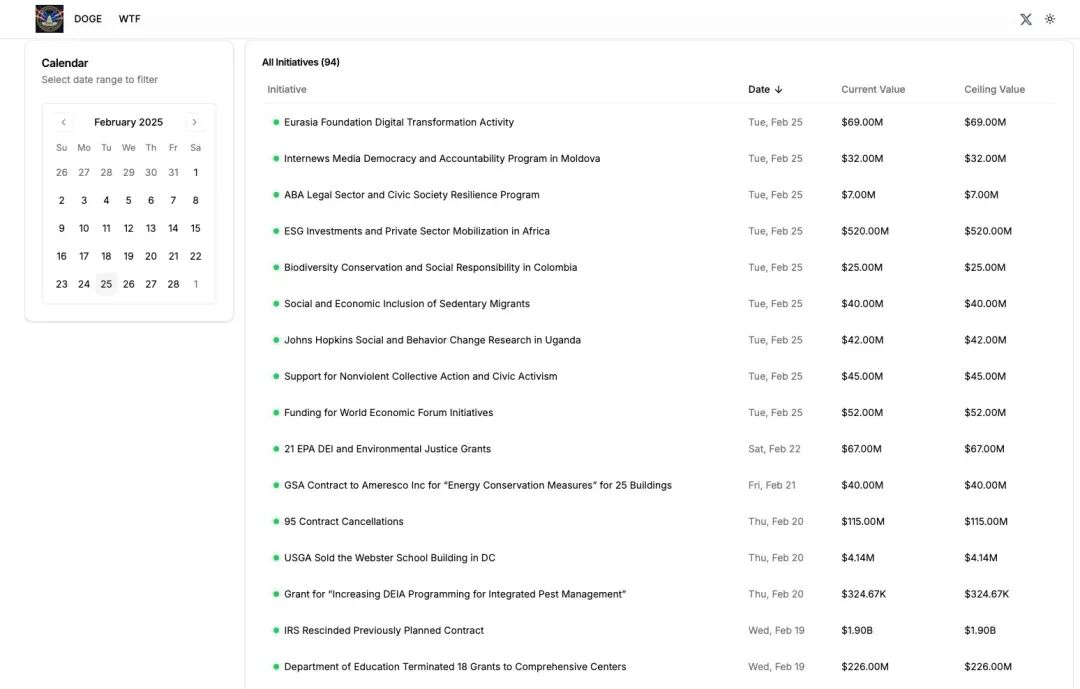This screenshot has height=689, width=1080.
Task: Select February 28 in the calendar
Action: click(x=173, y=284)
